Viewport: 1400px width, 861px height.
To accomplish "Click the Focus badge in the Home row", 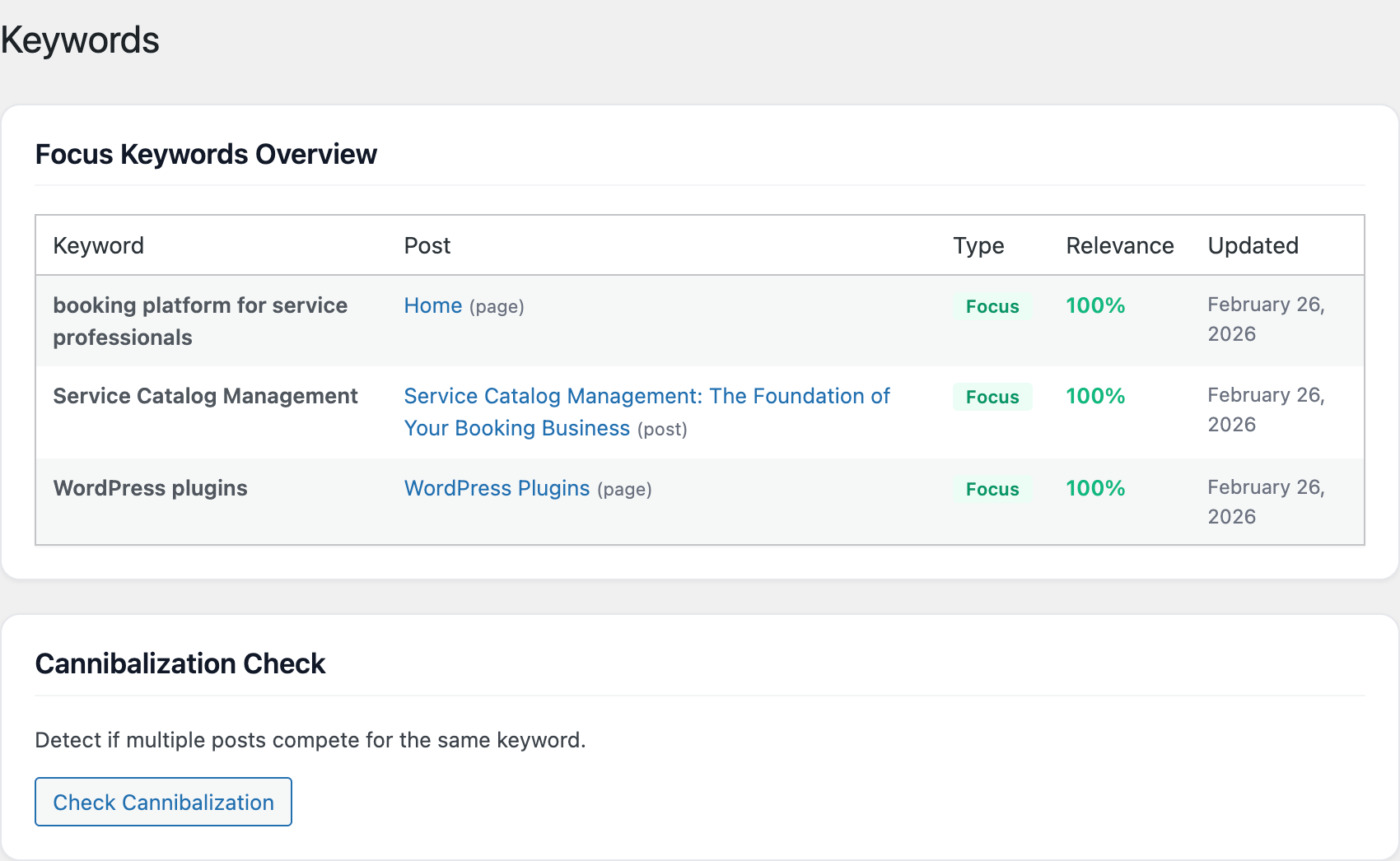I will coord(992,306).
